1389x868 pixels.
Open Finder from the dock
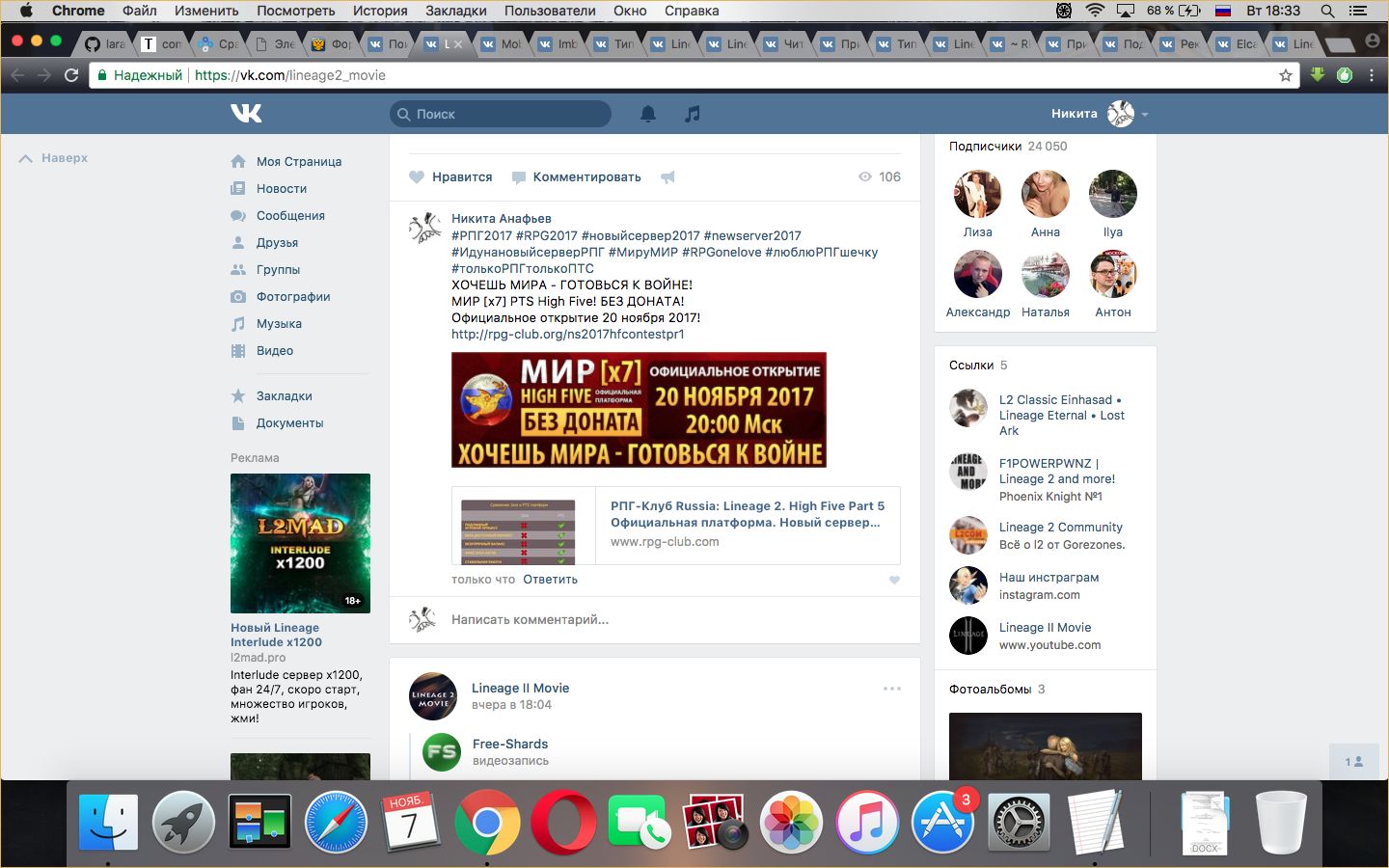click(x=108, y=822)
